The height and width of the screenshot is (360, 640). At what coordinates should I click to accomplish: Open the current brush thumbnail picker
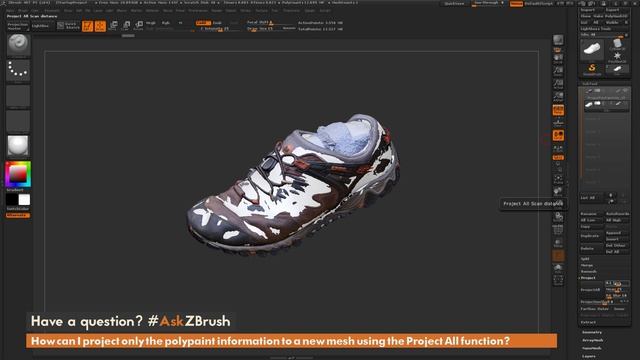(18, 45)
